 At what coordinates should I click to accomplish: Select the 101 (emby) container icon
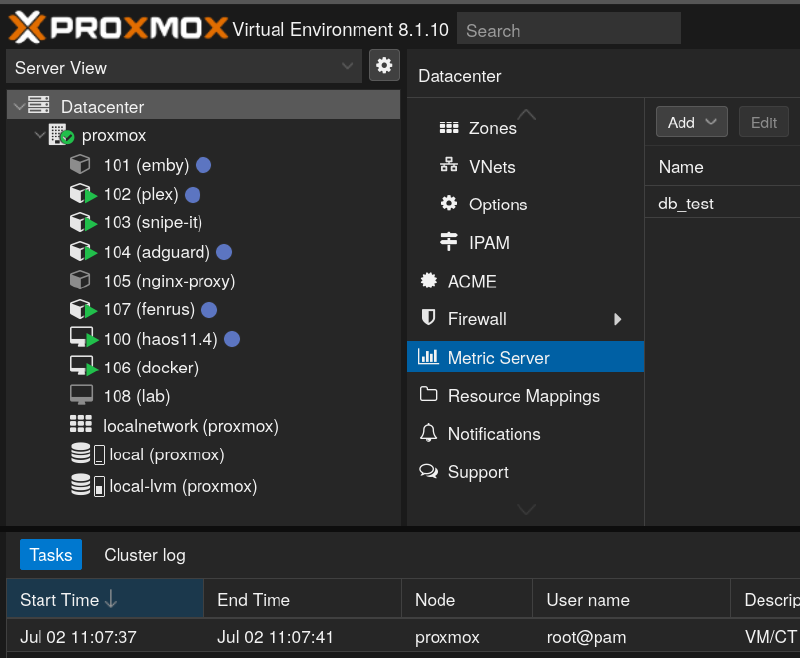[80, 165]
